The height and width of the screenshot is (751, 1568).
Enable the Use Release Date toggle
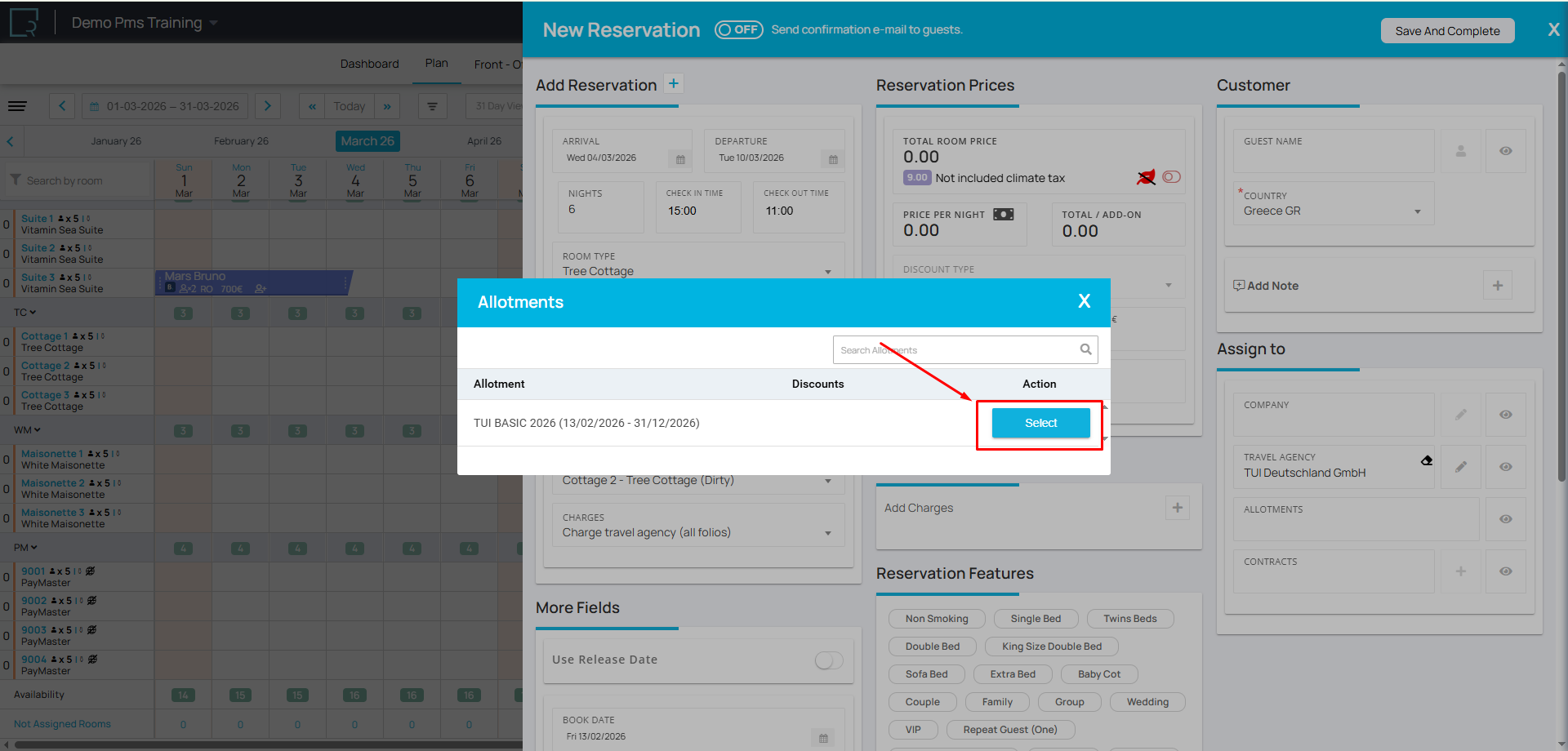(x=828, y=660)
